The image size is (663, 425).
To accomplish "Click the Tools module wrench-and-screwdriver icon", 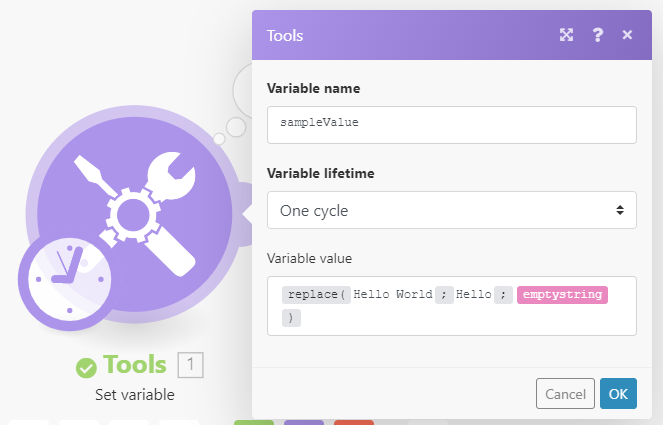I will [x=134, y=214].
